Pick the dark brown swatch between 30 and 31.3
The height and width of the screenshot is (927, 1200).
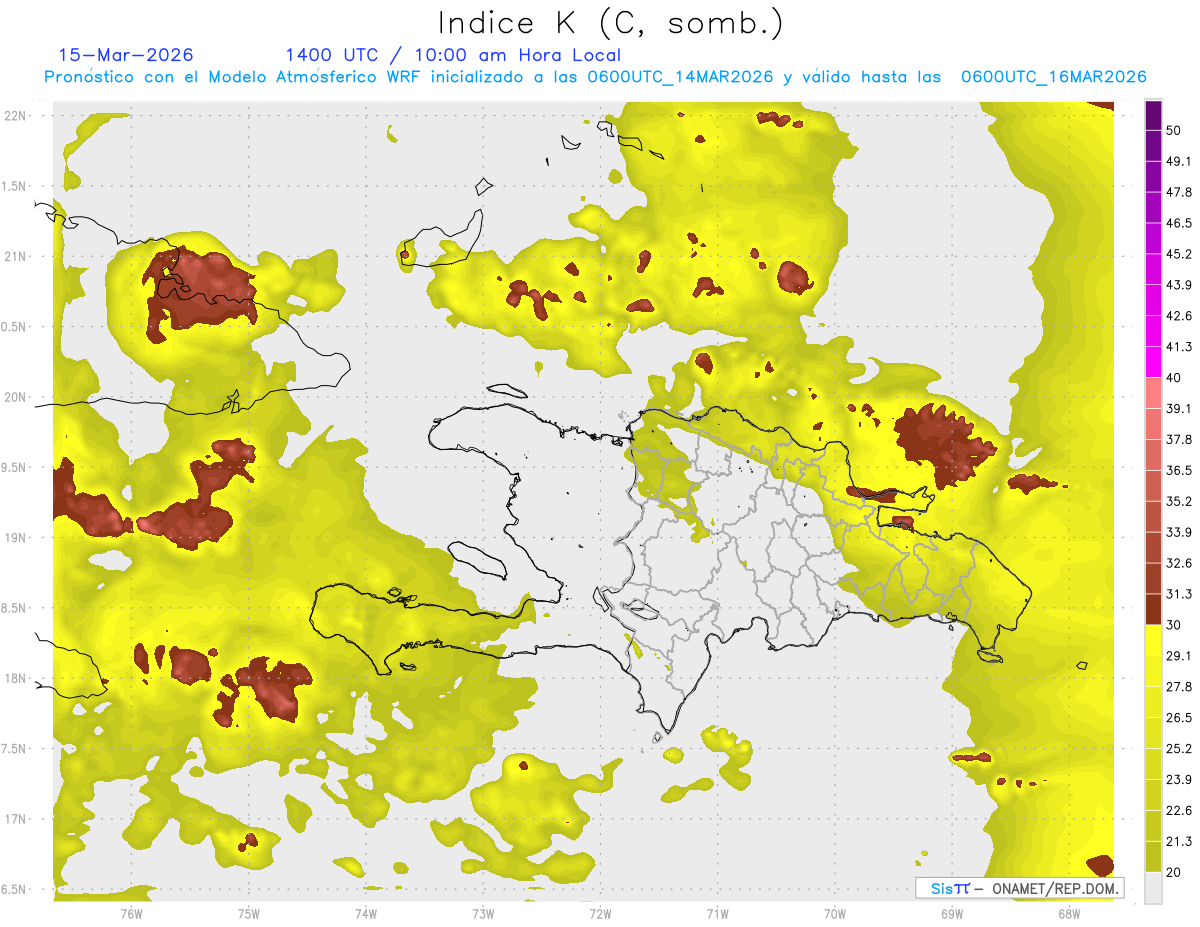click(1153, 609)
